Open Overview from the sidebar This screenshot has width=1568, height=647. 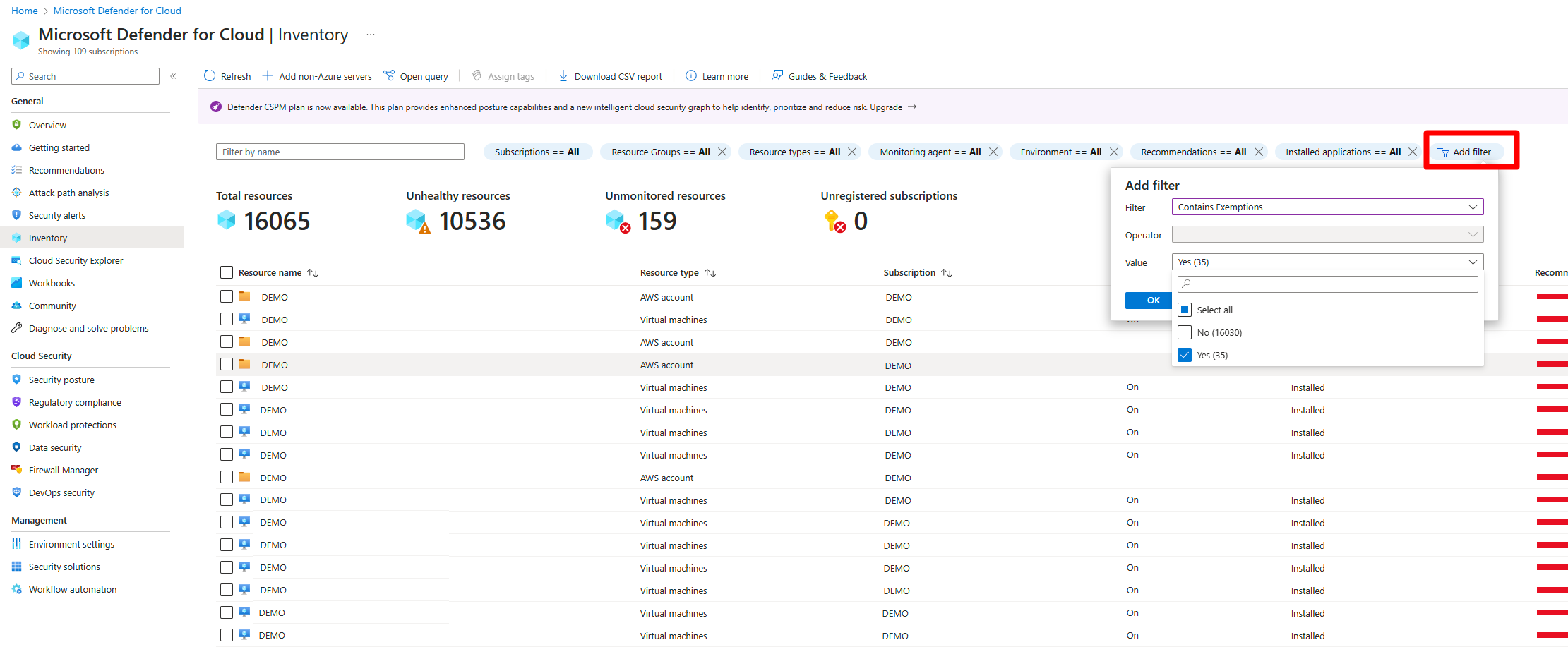tap(47, 125)
